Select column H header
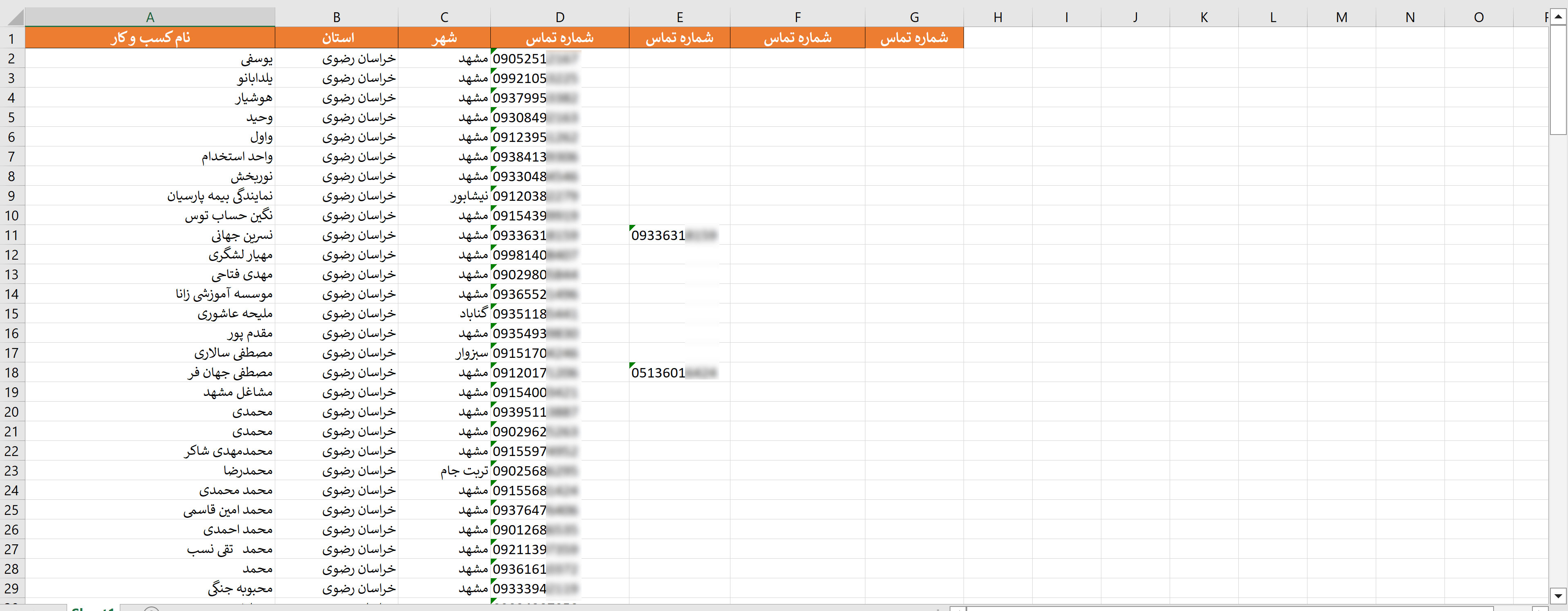Viewport: 1568px width, 611px height. 998,17
